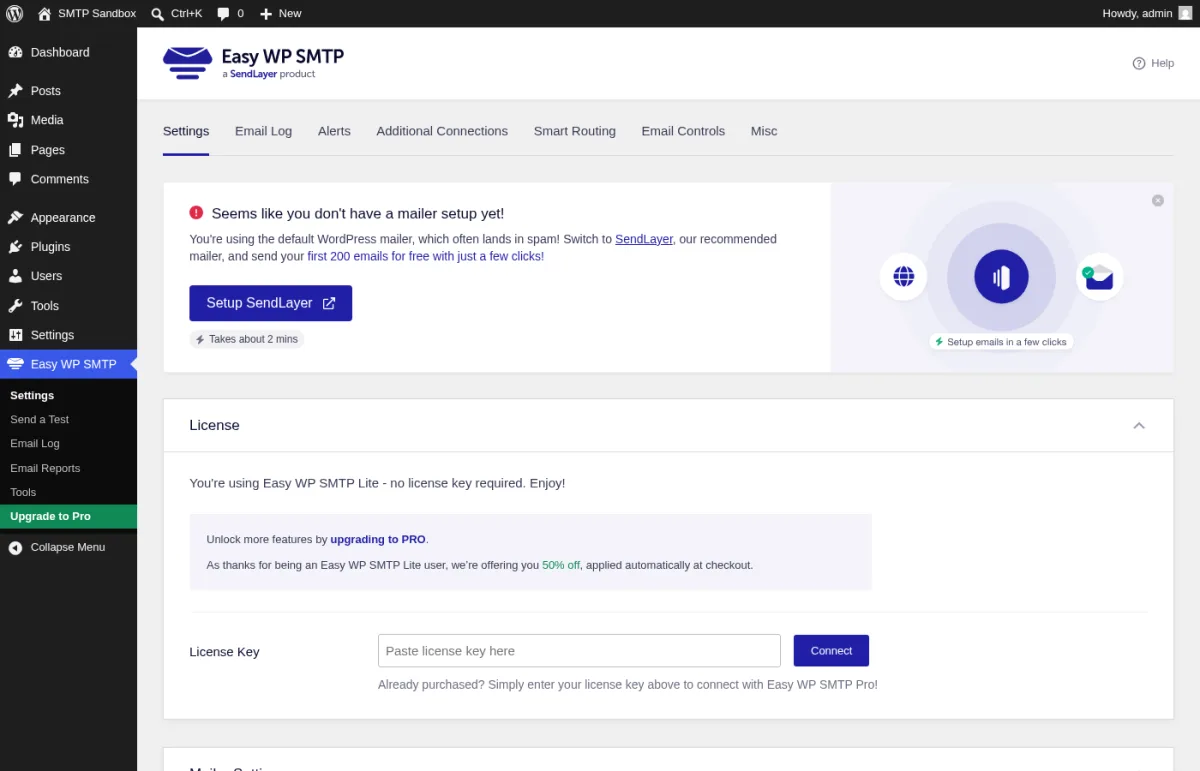This screenshot has width=1200, height=771.
Task: Open Smart Routing tab
Action: (575, 131)
